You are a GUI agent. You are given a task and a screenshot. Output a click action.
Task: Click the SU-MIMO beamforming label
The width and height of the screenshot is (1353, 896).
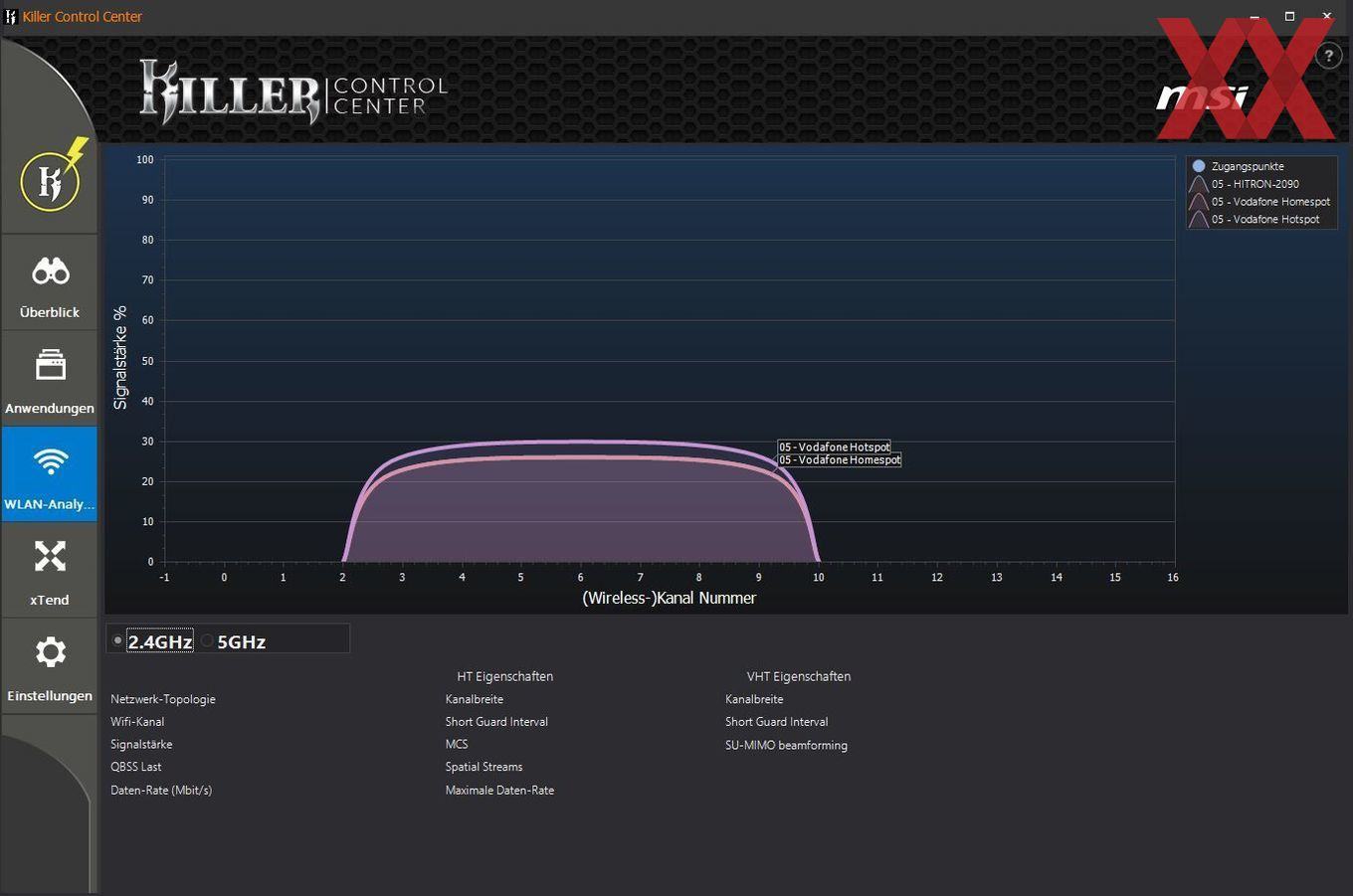point(786,745)
